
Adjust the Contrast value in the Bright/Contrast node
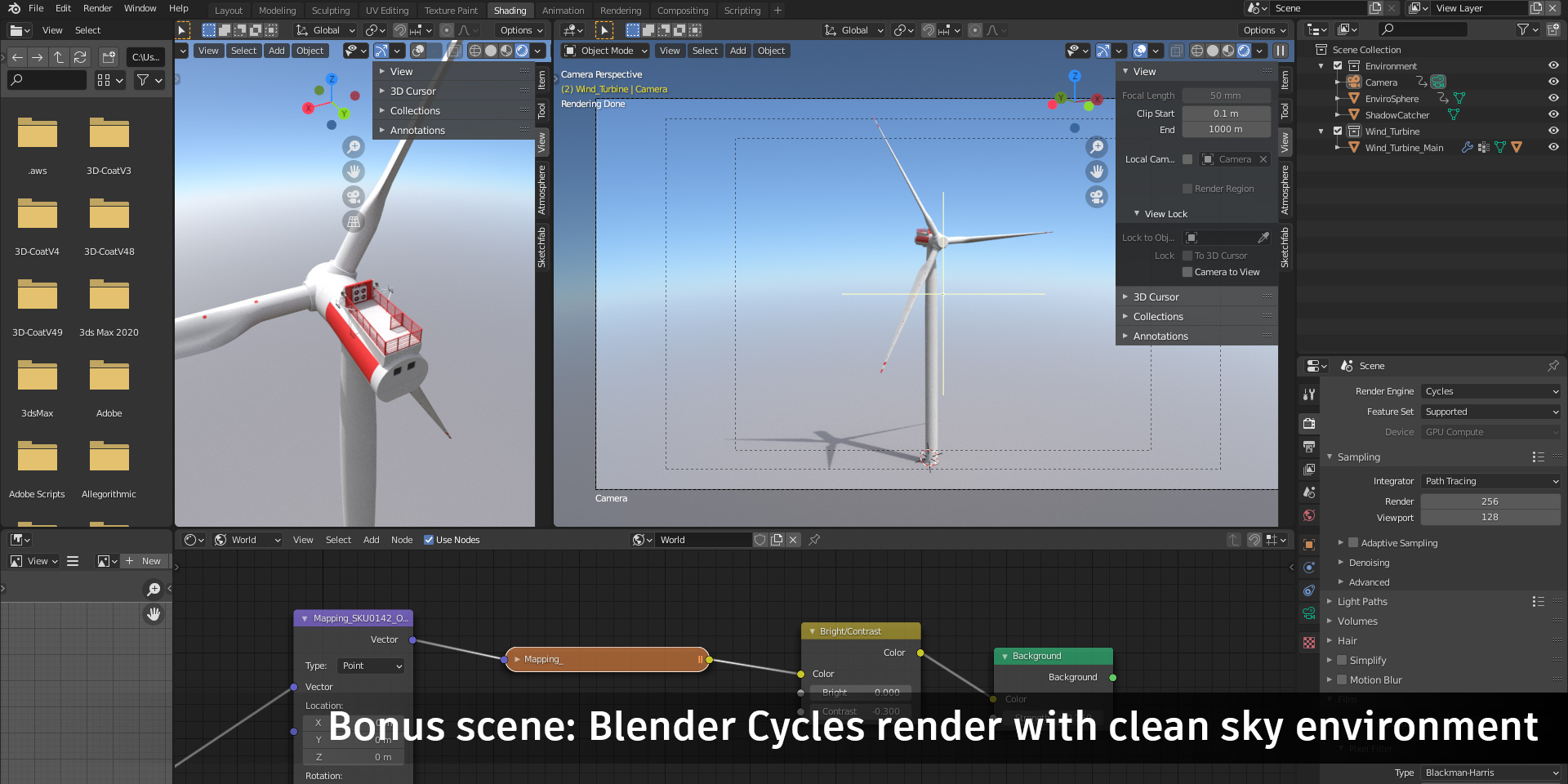pos(860,711)
